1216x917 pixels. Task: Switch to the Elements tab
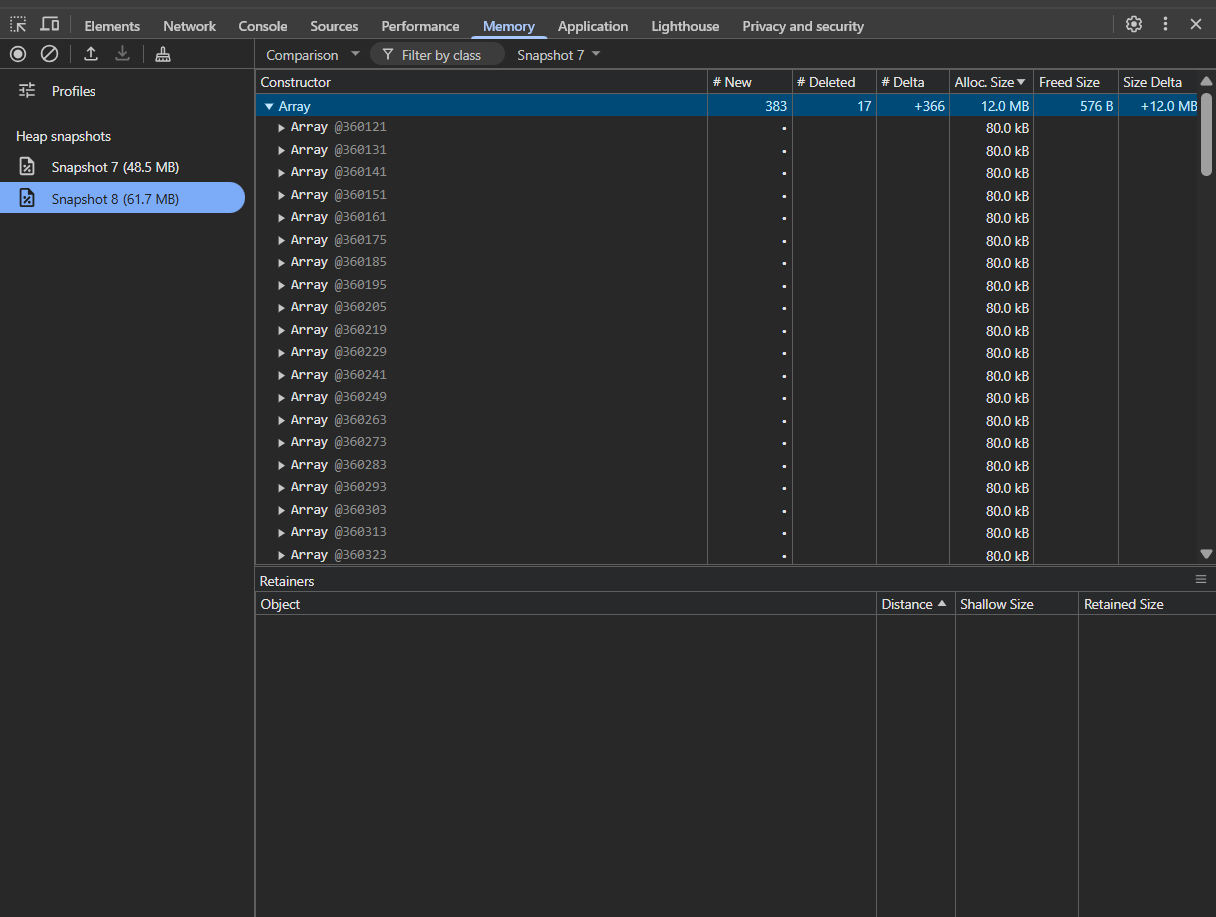point(112,26)
